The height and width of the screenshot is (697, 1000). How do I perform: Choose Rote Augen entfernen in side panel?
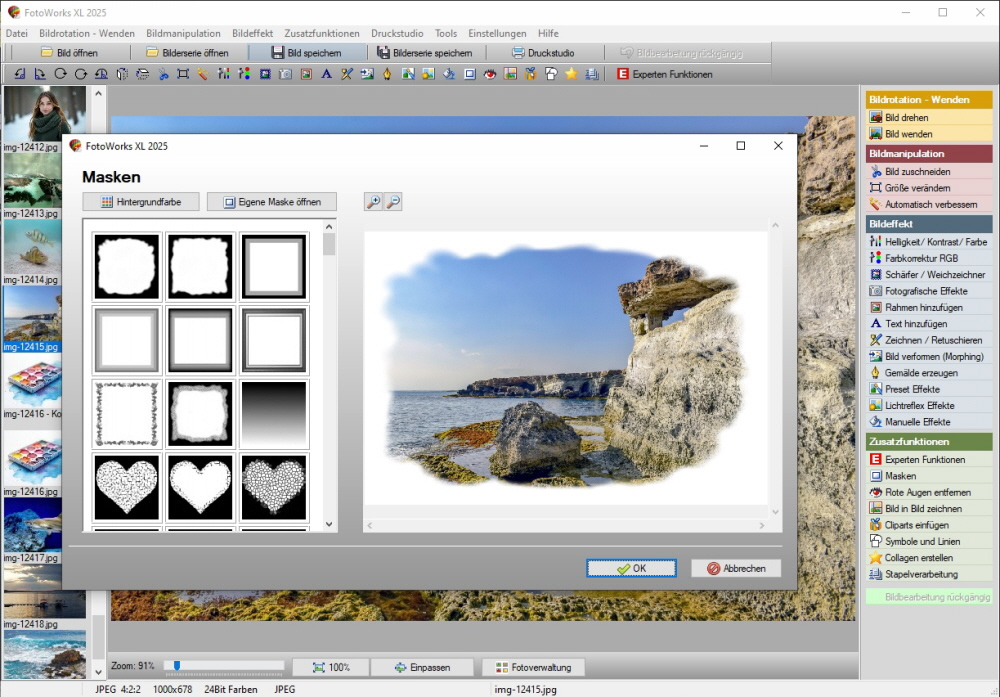click(927, 492)
